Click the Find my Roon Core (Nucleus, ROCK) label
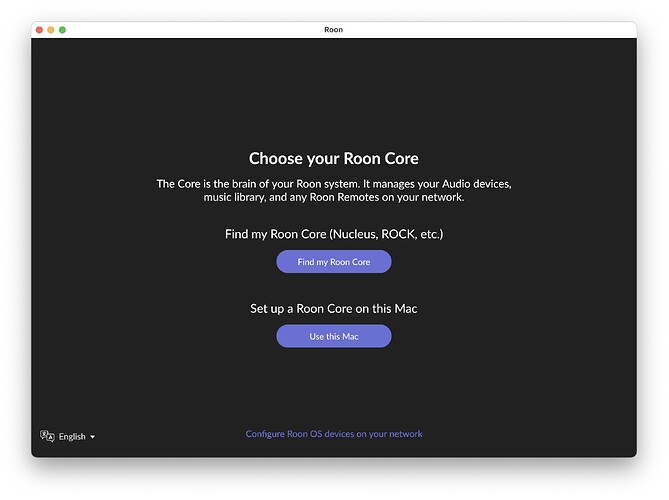Viewport: 669px width, 500px height. [x=333, y=234]
